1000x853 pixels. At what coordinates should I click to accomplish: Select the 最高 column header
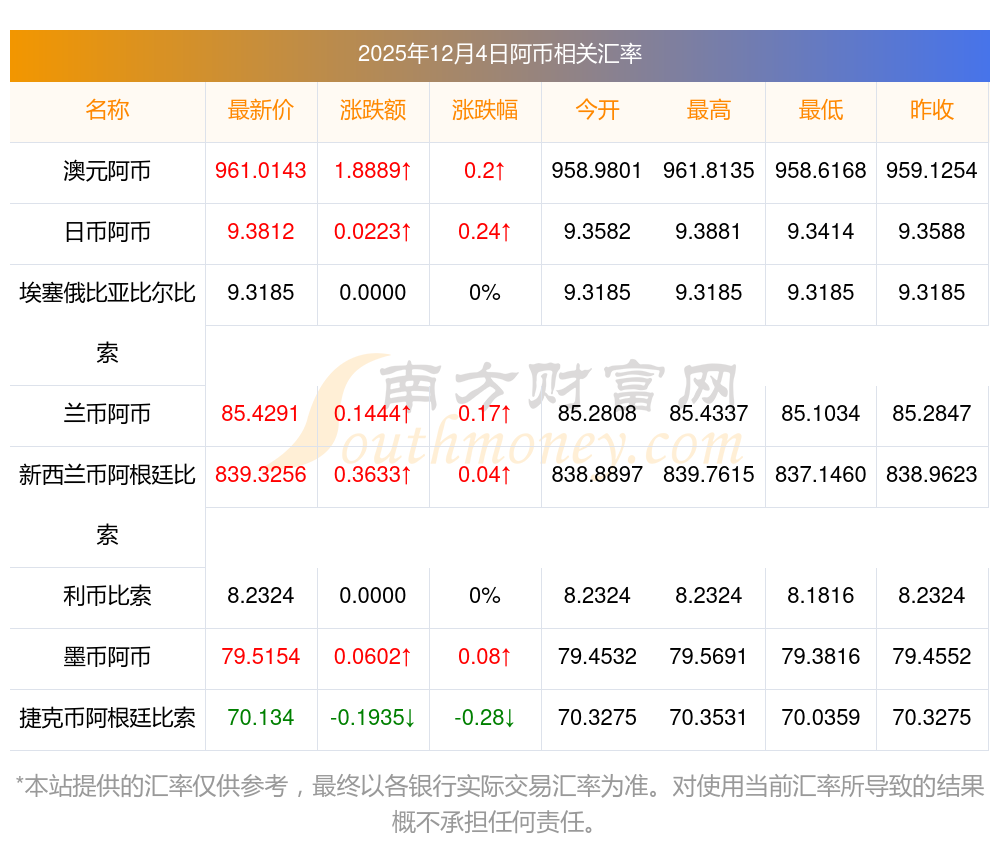pyautogui.click(x=709, y=111)
